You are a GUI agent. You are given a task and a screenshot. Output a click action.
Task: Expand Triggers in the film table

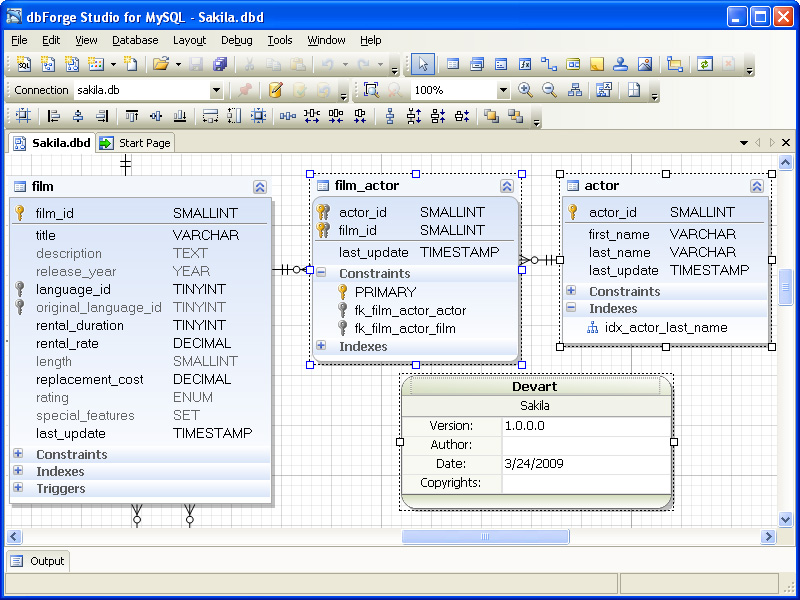tap(18, 487)
